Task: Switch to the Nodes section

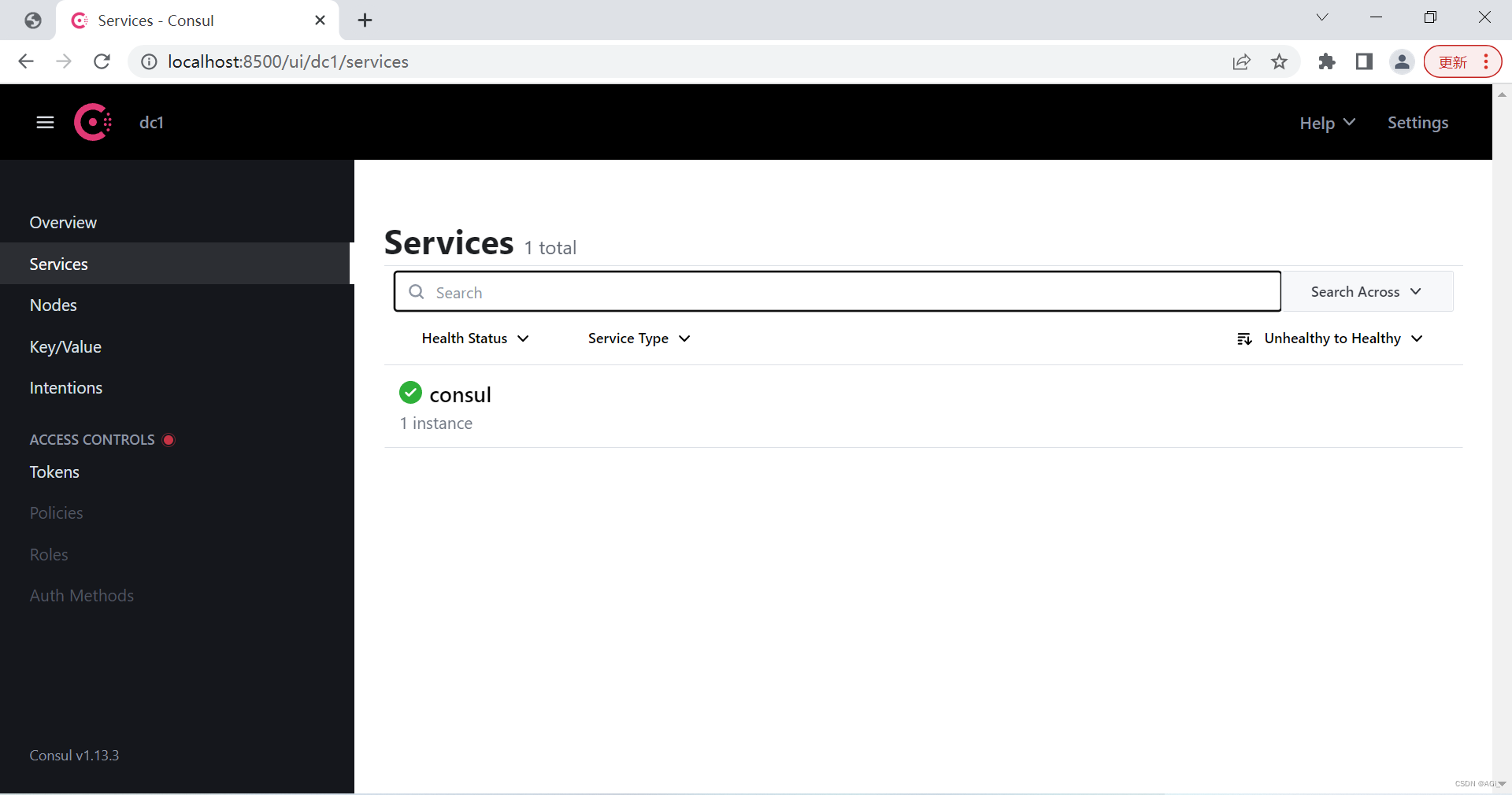Action: 53,305
